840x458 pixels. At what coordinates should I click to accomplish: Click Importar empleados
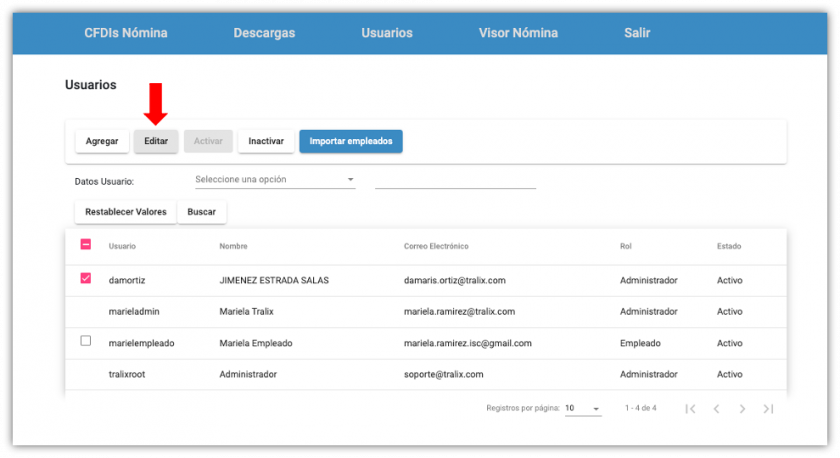[x=351, y=141]
